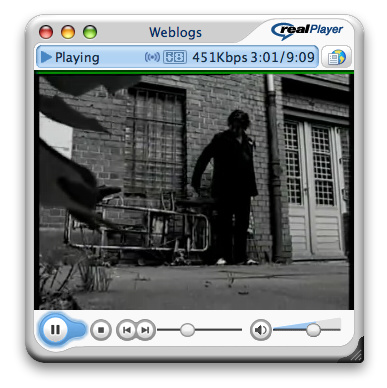Click the 451Kbps bitrate readout
This screenshot has height=388, width=387.
(x=220, y=57)
